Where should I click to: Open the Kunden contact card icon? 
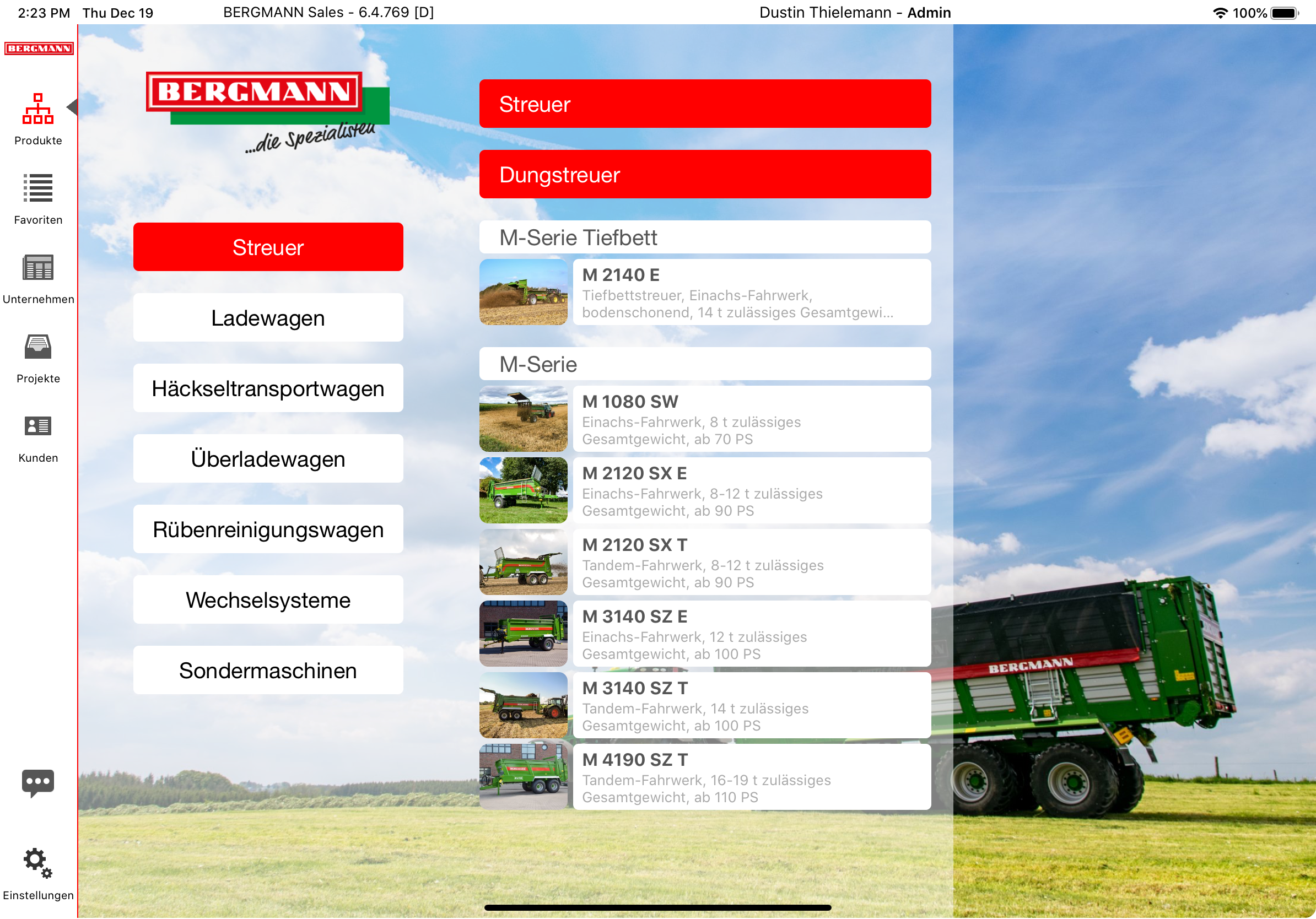pos(38,426)
